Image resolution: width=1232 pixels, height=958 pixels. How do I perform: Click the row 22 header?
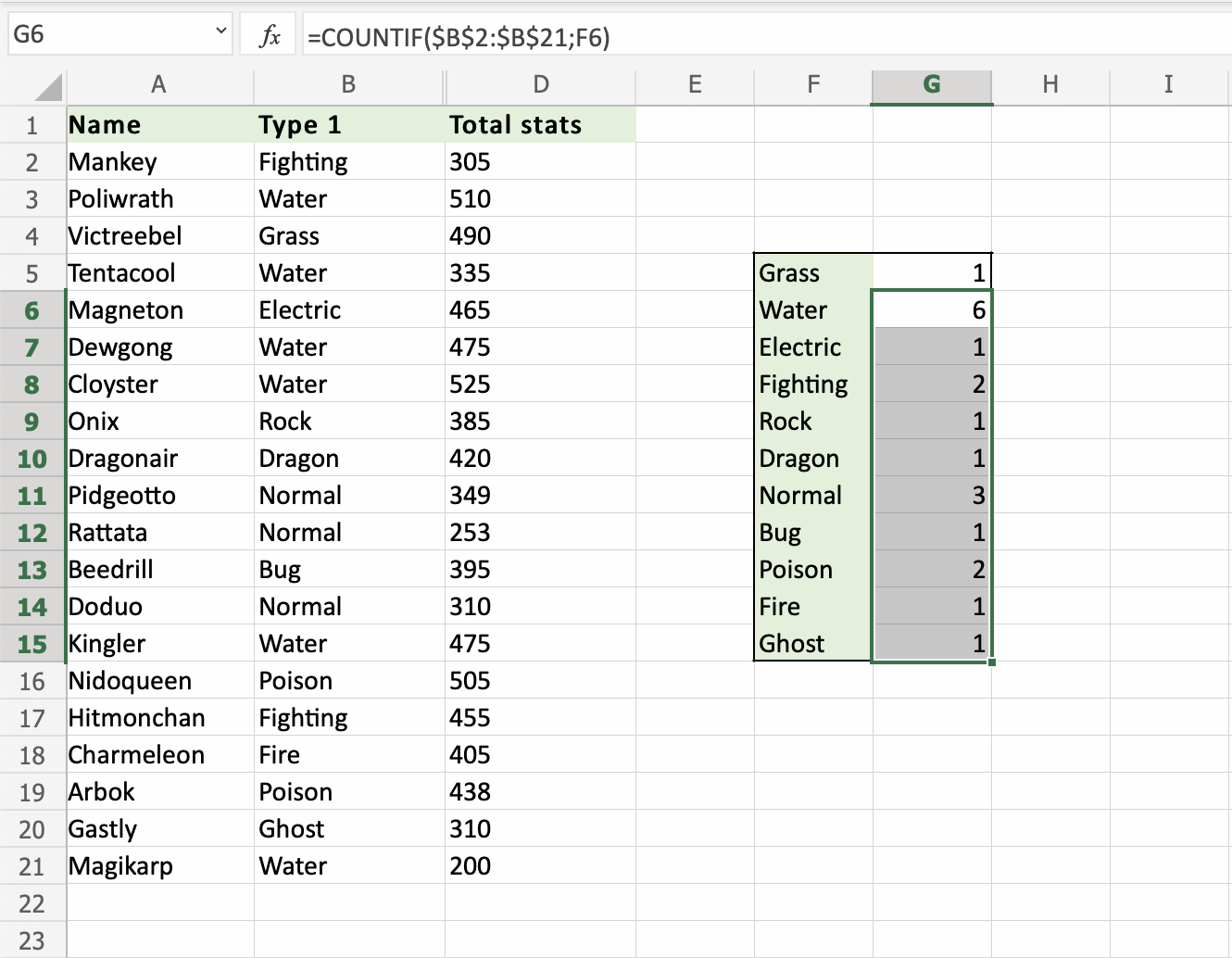32,903
